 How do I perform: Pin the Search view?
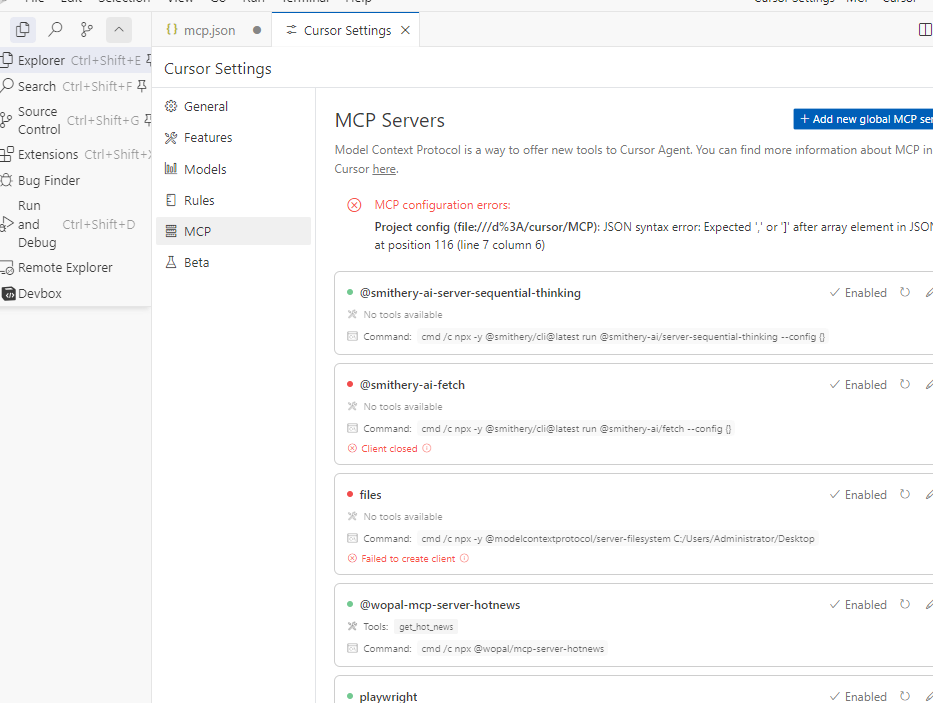click(142, 86)
